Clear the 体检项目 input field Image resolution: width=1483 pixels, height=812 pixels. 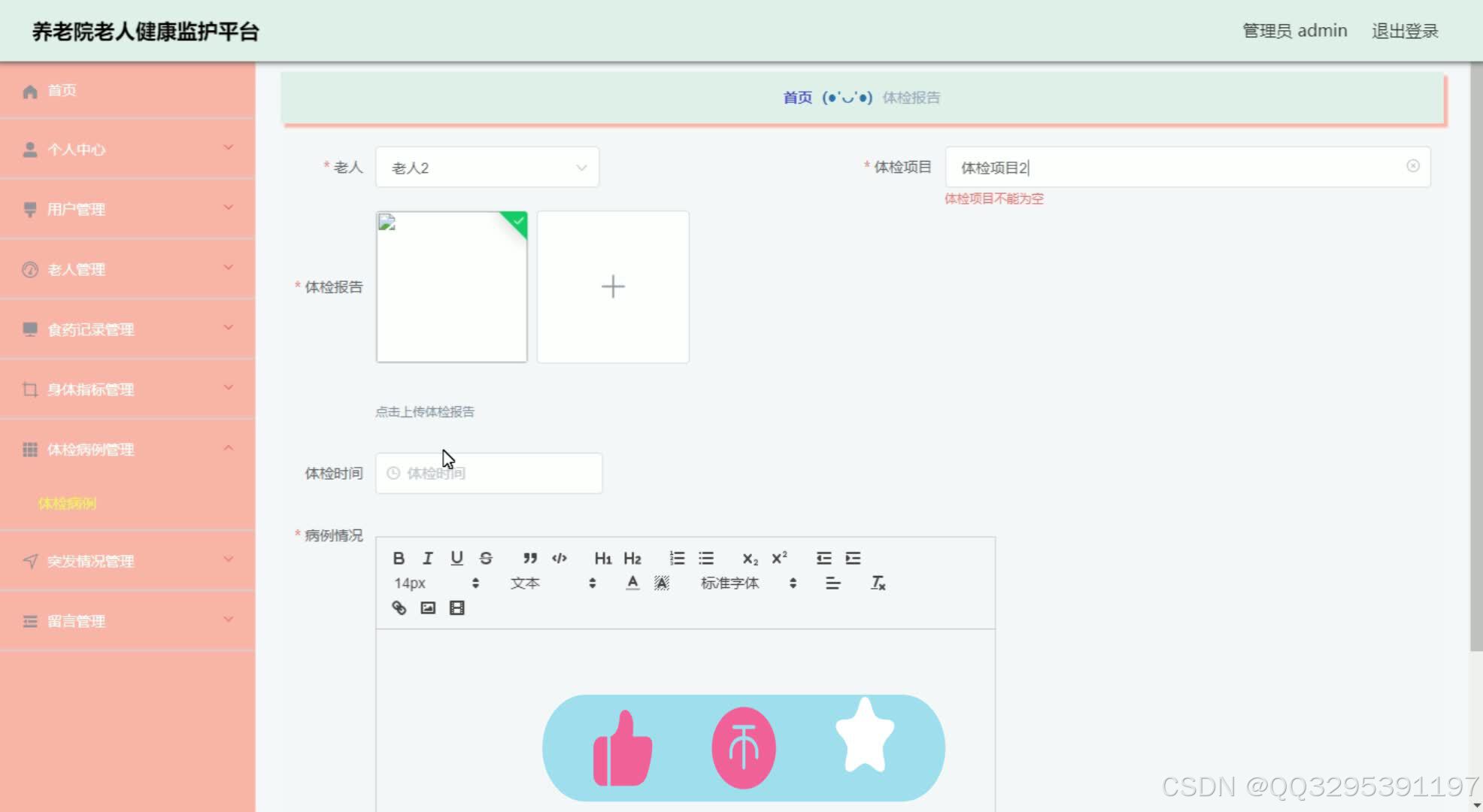pyautogui.click(x=1413, y=165)
